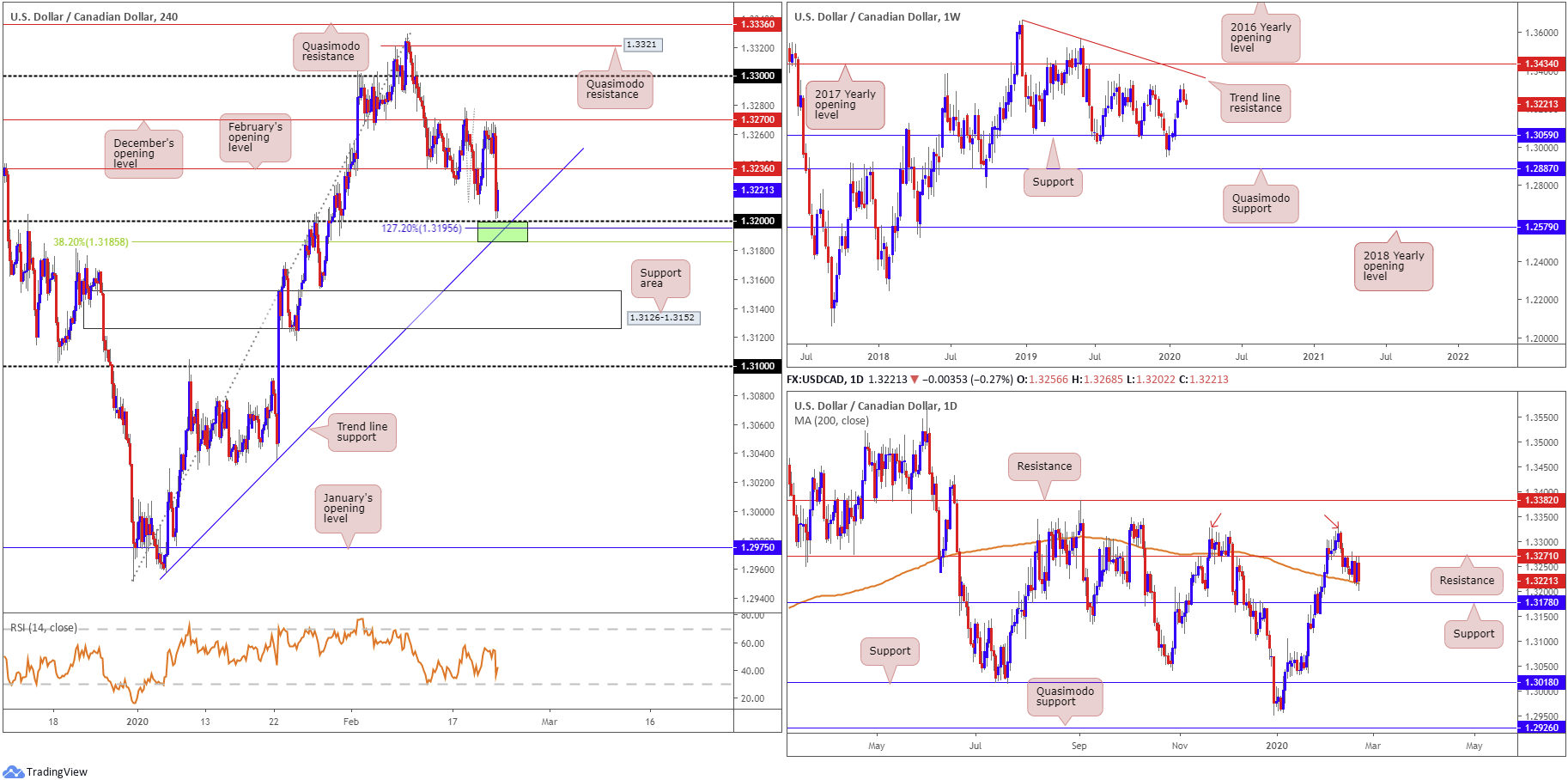
Task: Click the Quasimodo support callout on daily chart
Action: (x=1065, y=696)
